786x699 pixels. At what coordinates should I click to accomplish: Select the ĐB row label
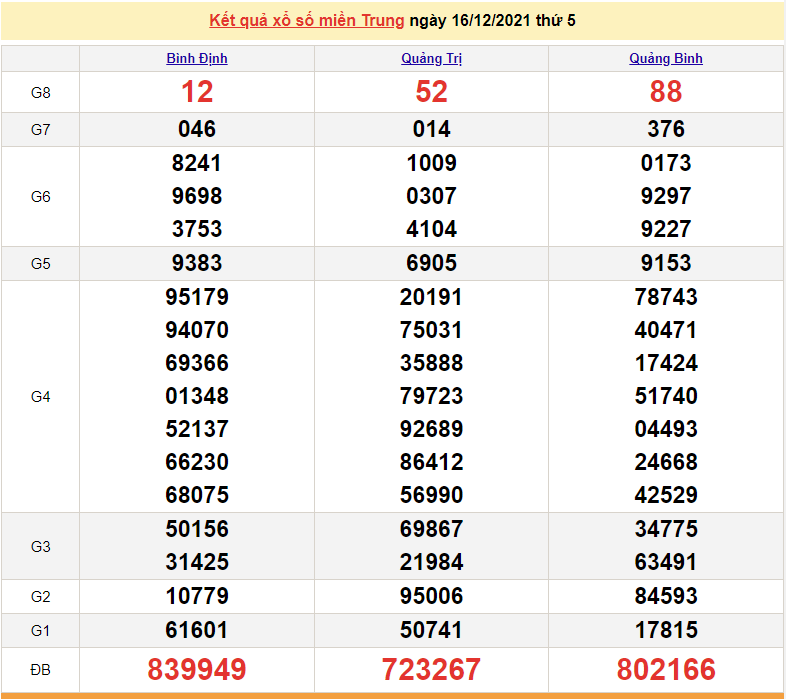tap(40, 669)
